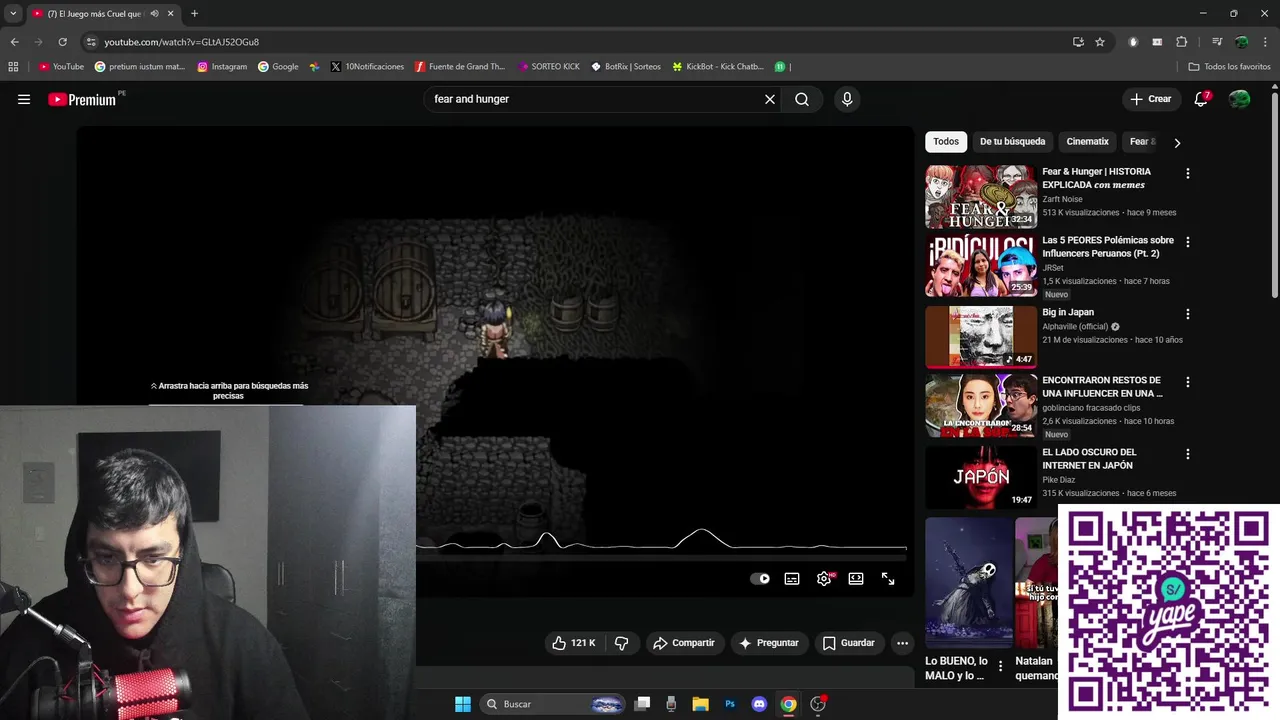Open Chrome media controls icon
The height and width of the screenshot is (720, 1280).
click(1217, 42)
